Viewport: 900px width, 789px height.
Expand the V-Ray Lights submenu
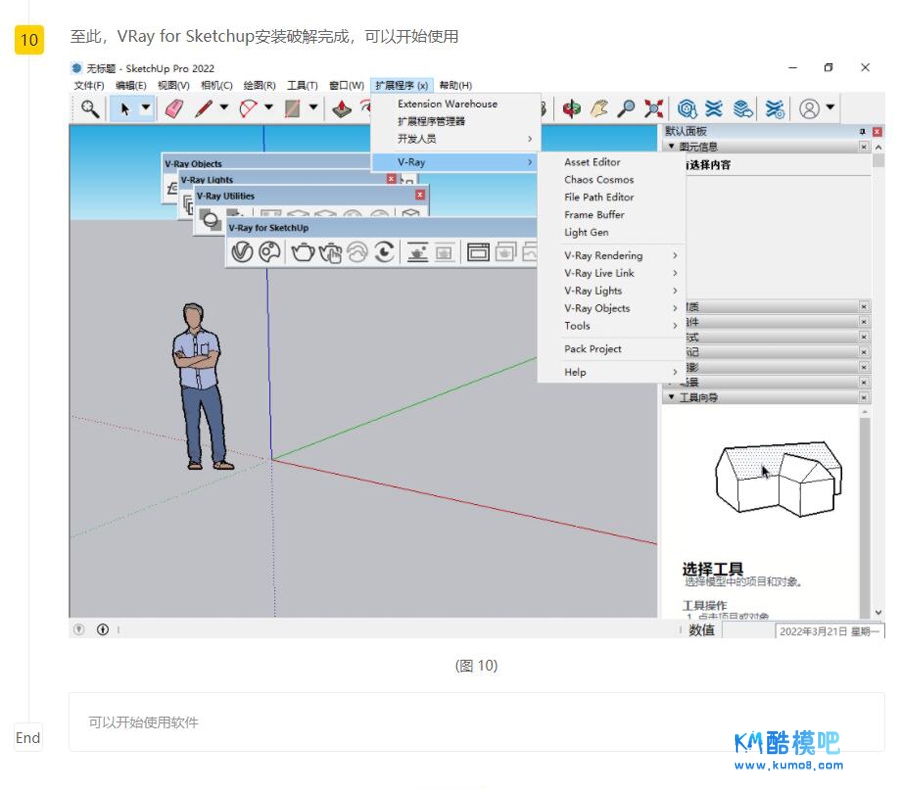(x=611, y=290)
